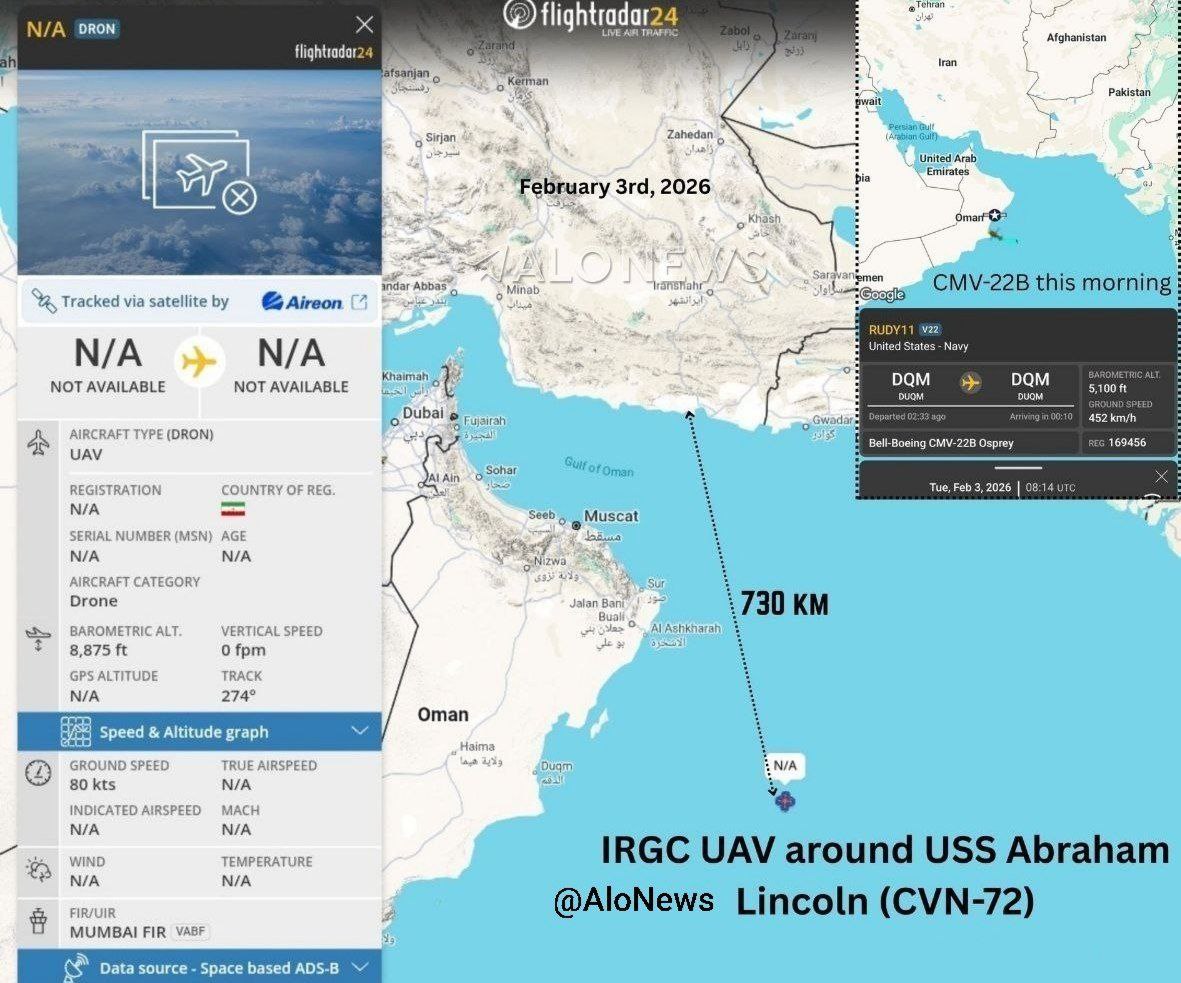Click the FIR/UIR control tower icon

[39, 921]
